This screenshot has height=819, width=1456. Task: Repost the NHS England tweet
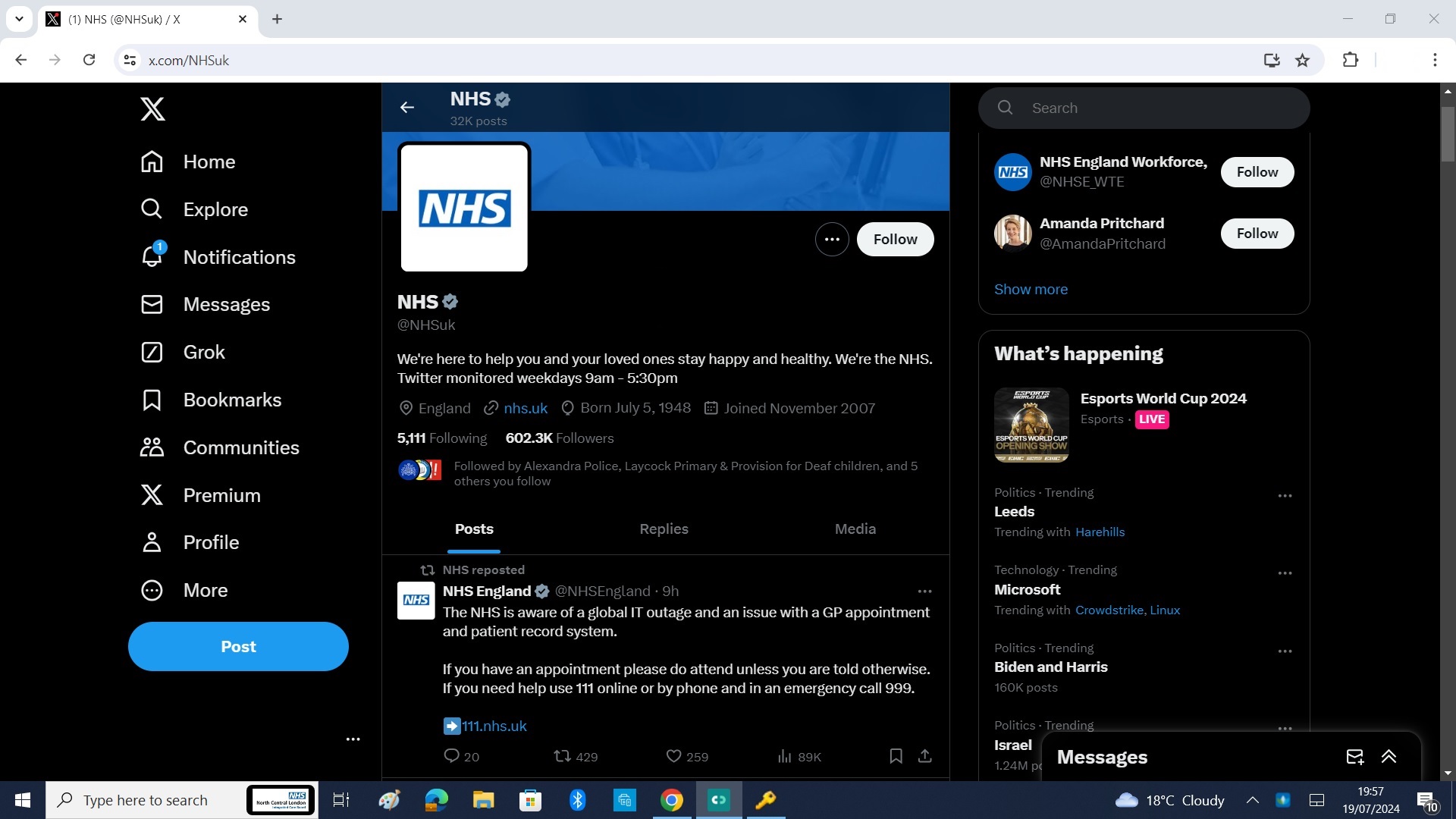point(561,756)
